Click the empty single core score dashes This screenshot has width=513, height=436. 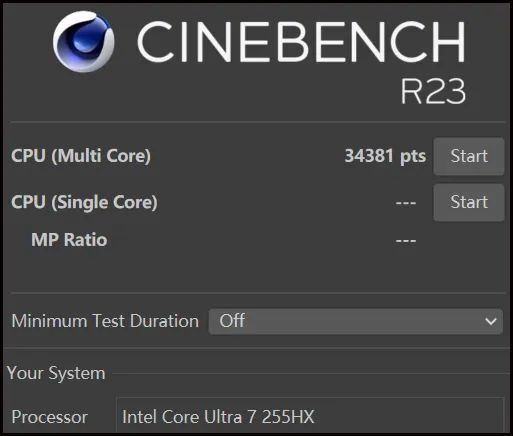406,203
